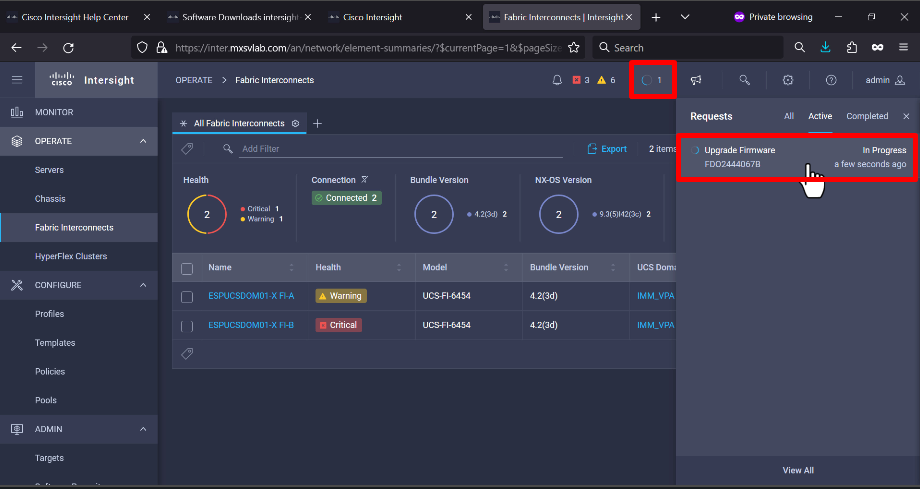Click the tag icon above the table
This screenshot has height=489, width=920.
pyautogui.click(x=187, y=149)
